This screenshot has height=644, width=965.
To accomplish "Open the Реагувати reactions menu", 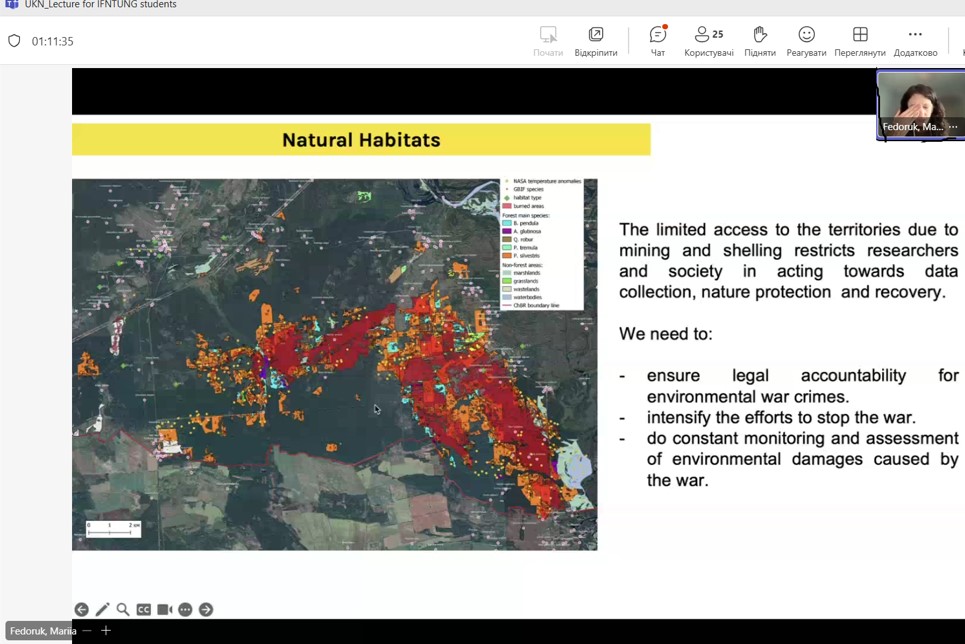I will [x=806, y=41].
